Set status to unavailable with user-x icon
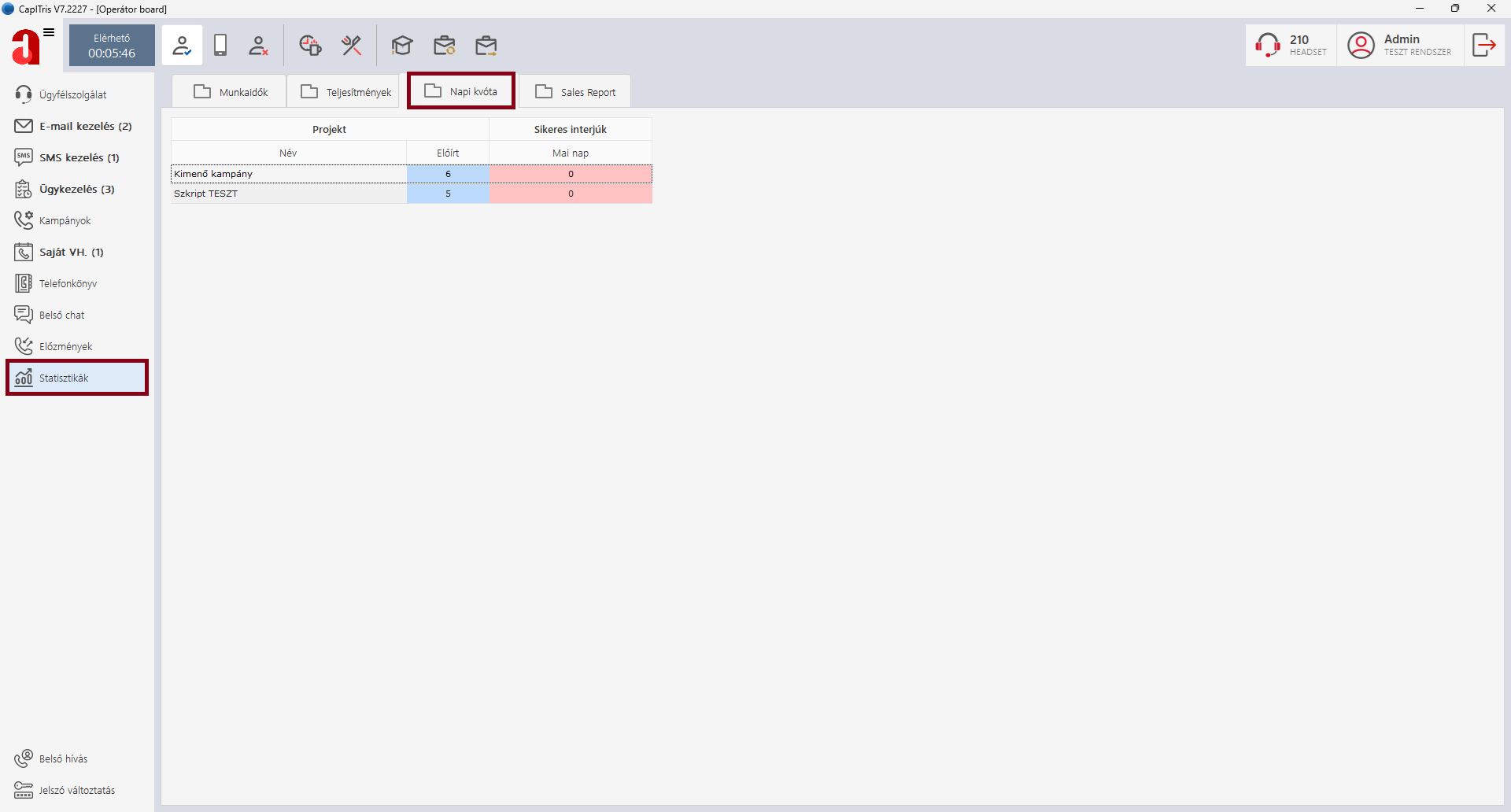Viewport: 1511px width, 812px height. tap(258, 46)
